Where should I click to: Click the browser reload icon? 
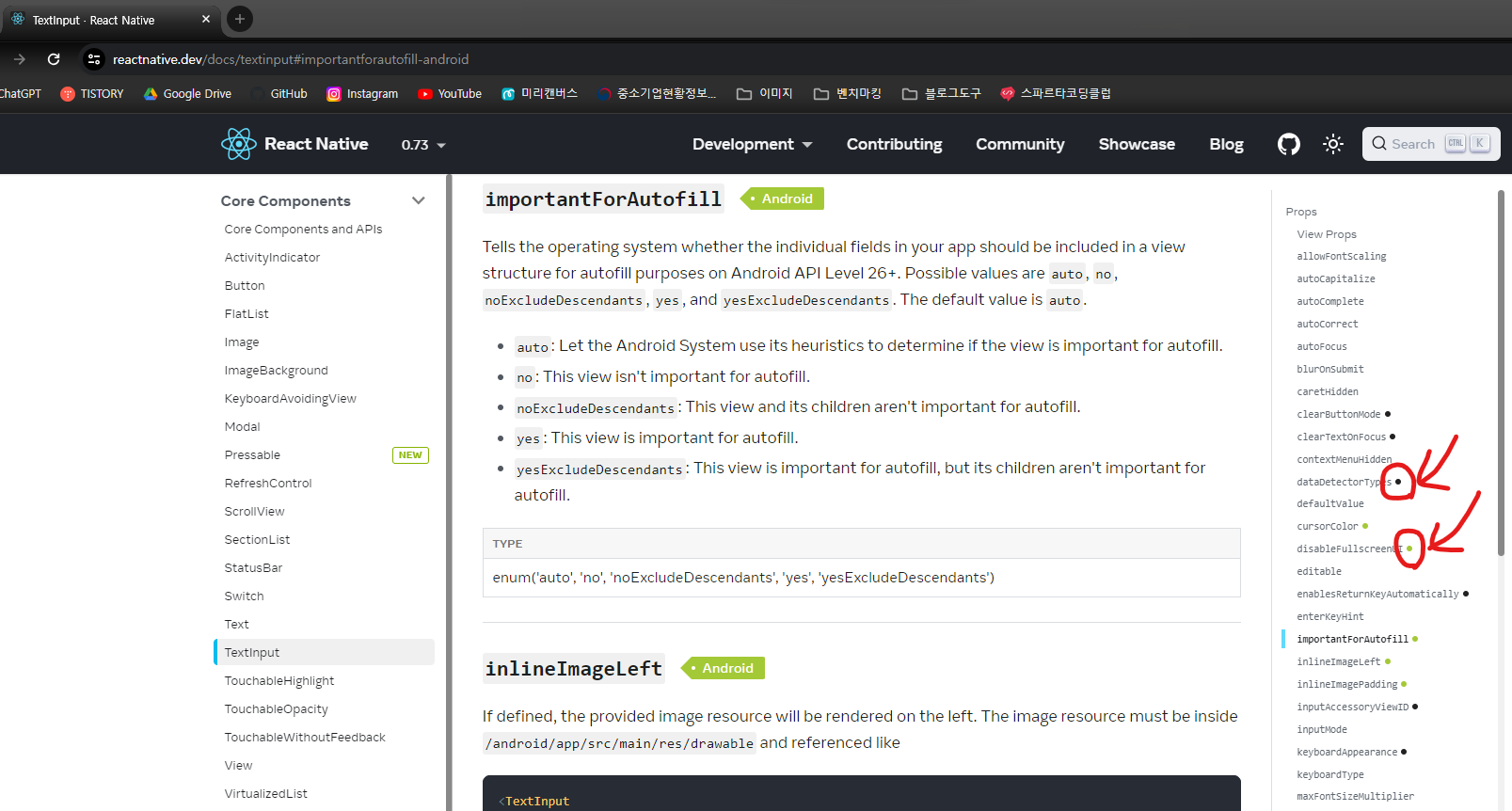tap(54, 59)
